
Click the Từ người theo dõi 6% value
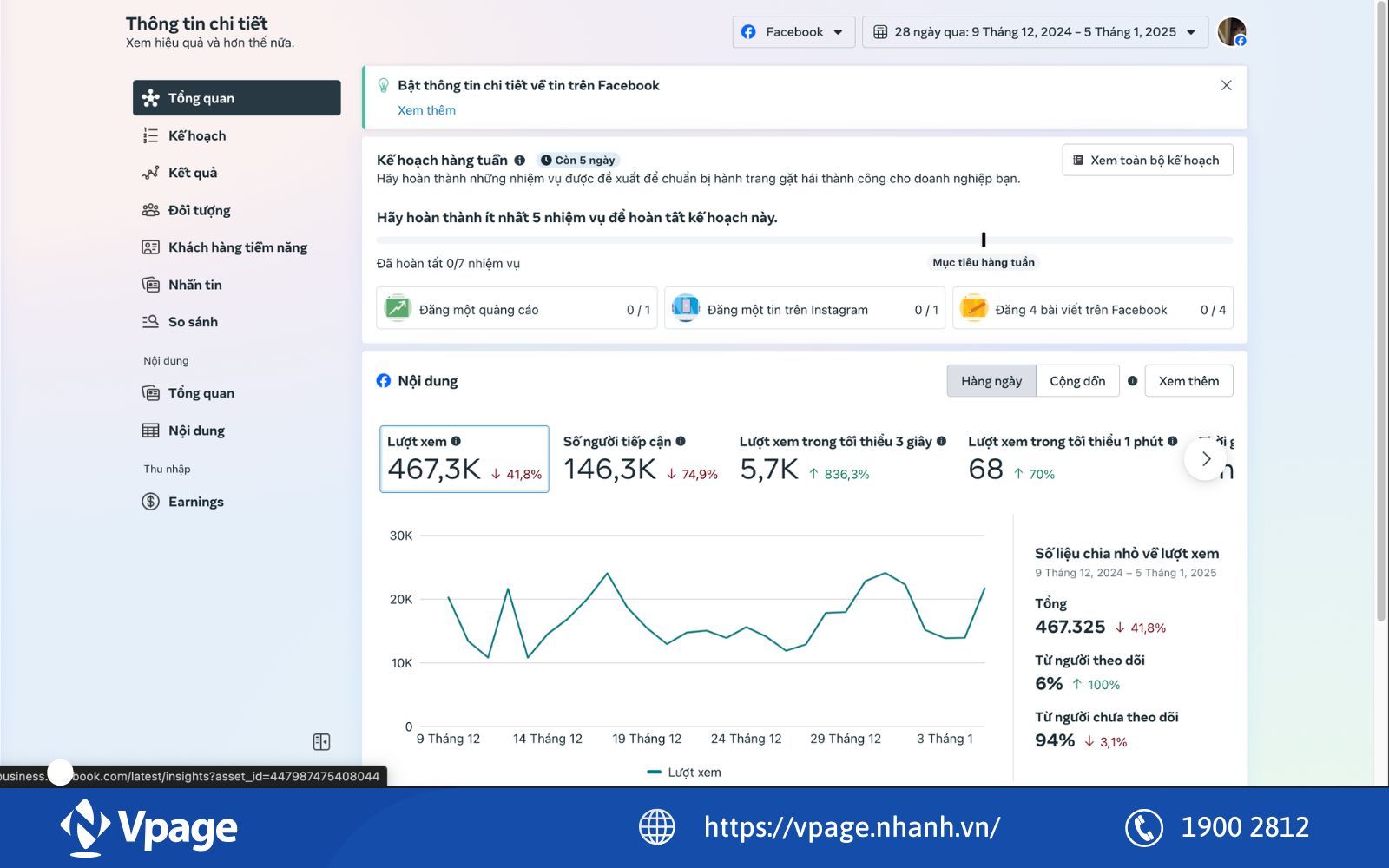(x=1049, y=683)
